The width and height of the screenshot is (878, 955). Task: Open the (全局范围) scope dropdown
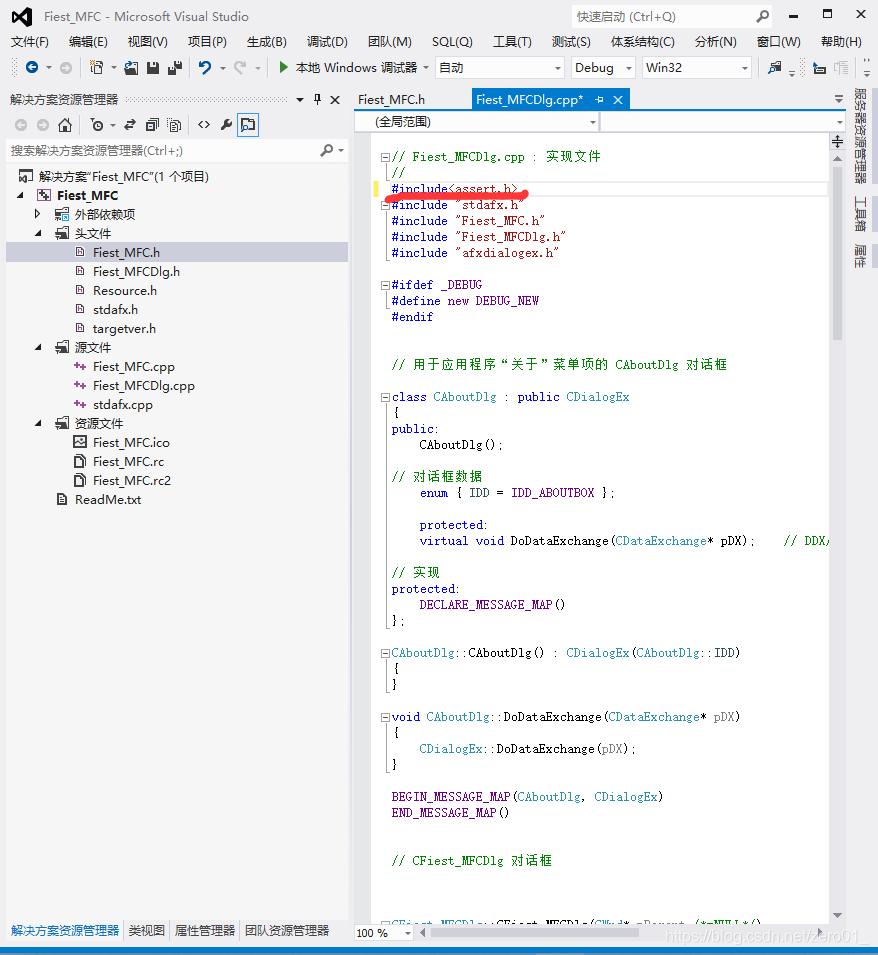coord(592,122)
